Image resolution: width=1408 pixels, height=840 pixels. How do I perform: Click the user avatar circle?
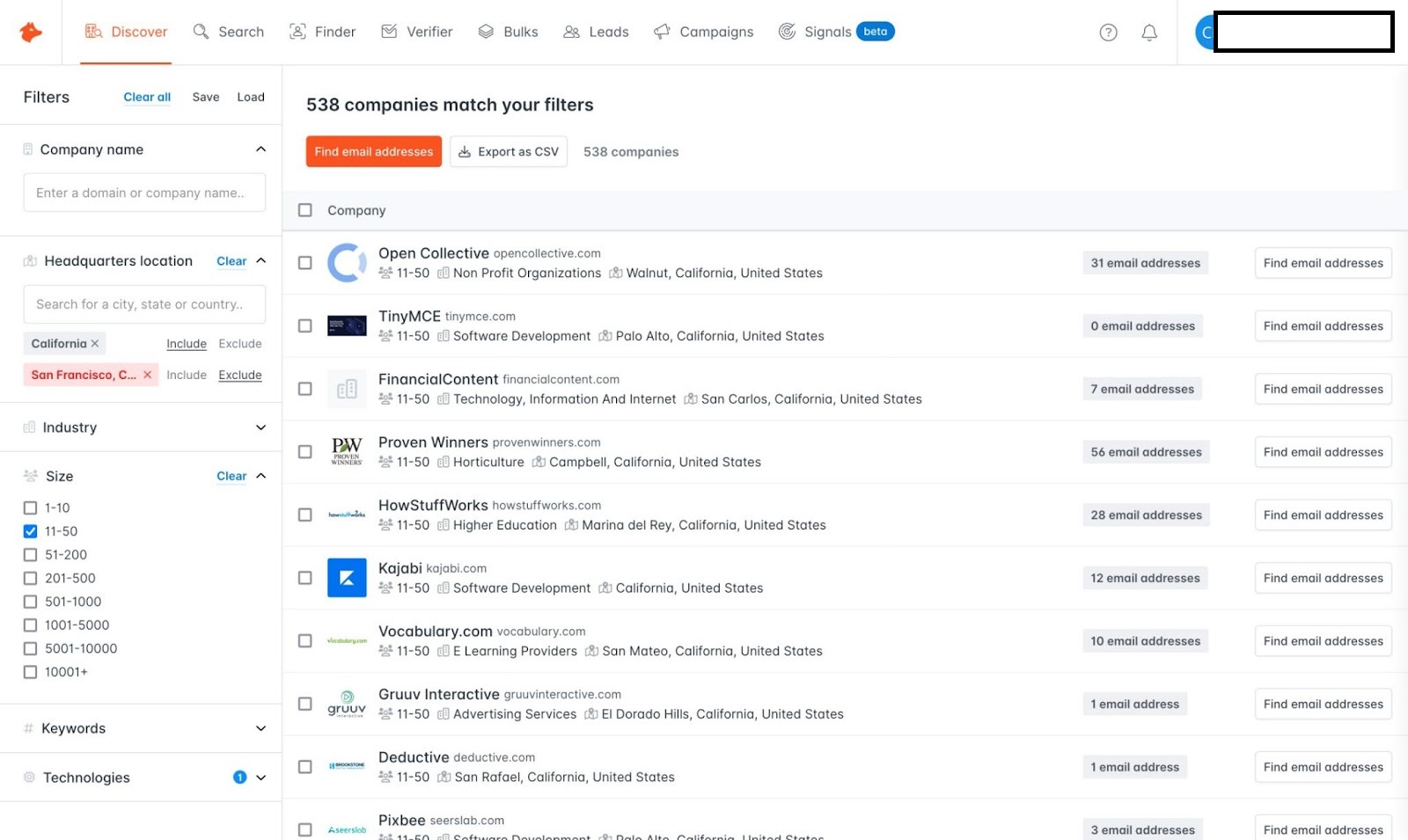(1205, 33)
